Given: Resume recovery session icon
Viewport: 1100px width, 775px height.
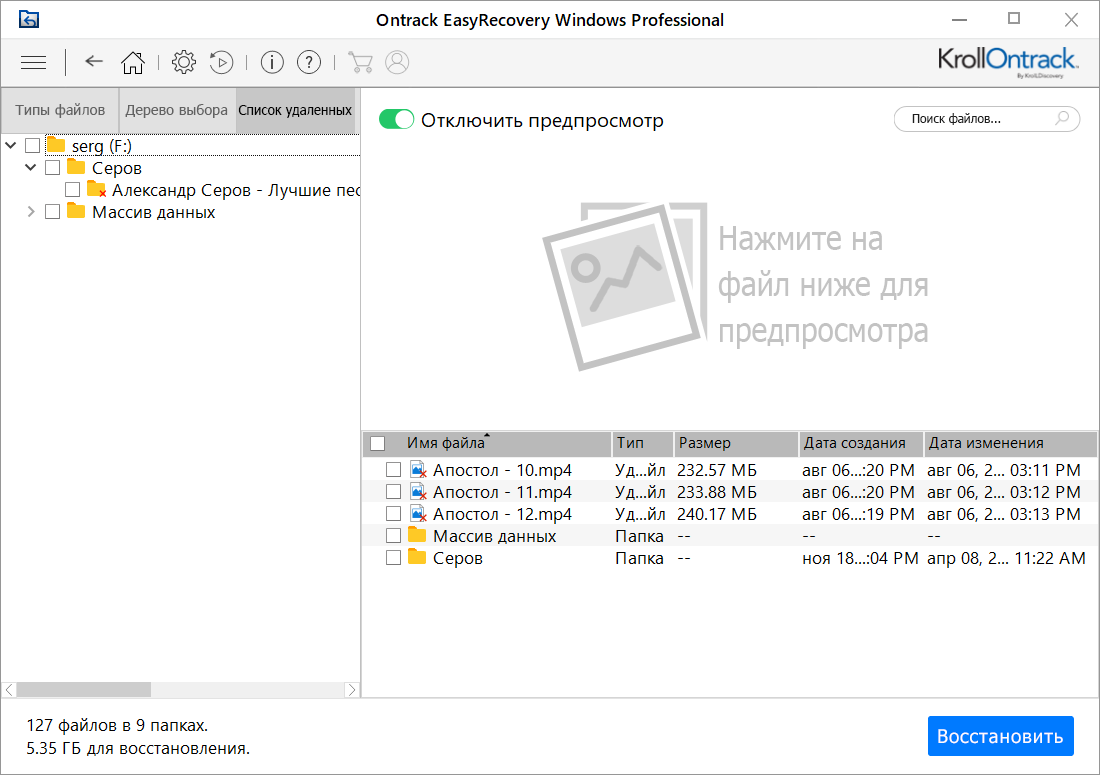Looking at the screenshot, I should click(222, 62).
